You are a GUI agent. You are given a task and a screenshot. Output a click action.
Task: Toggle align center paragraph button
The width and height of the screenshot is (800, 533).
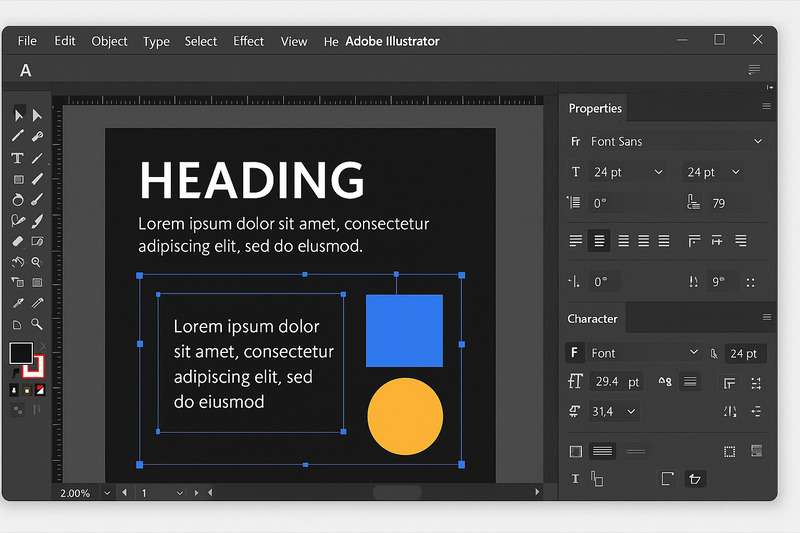coord(600,241)
